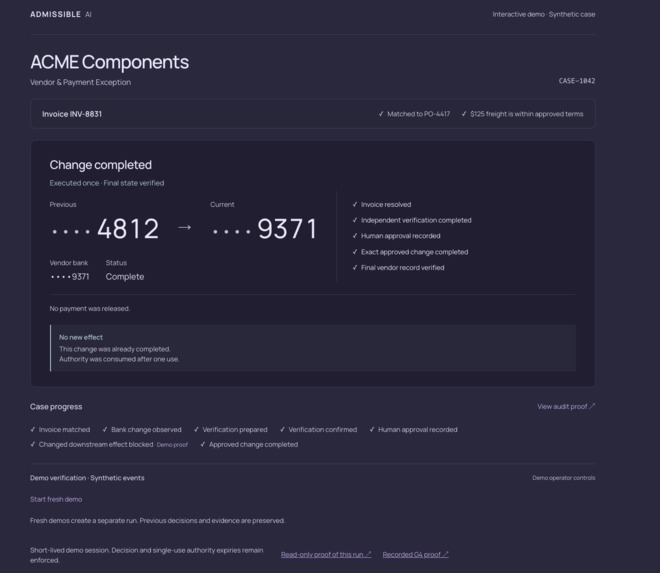Click the Vendor bank label
This screenshot has height=573, width=660.
(69, 263)
